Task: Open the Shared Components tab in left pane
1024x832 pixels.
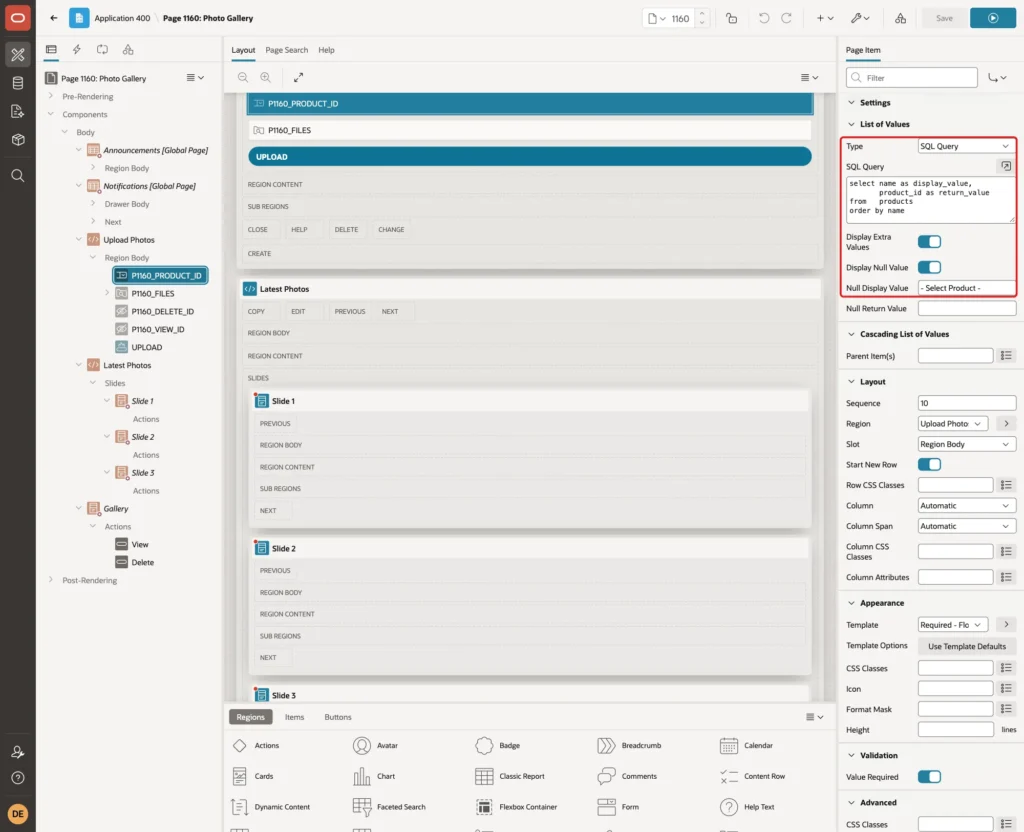Action: pyautogui.click(x=128, y=50)
